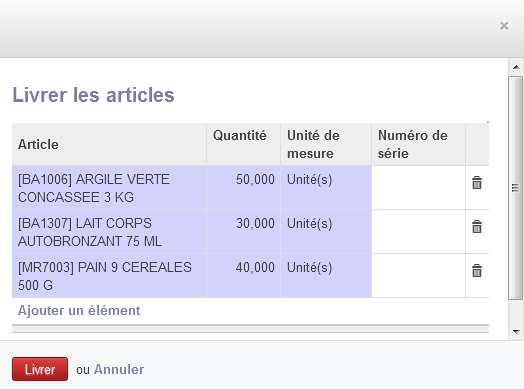Click the scrollbar down arrow

pyautogui.click(x=516, y=332)
